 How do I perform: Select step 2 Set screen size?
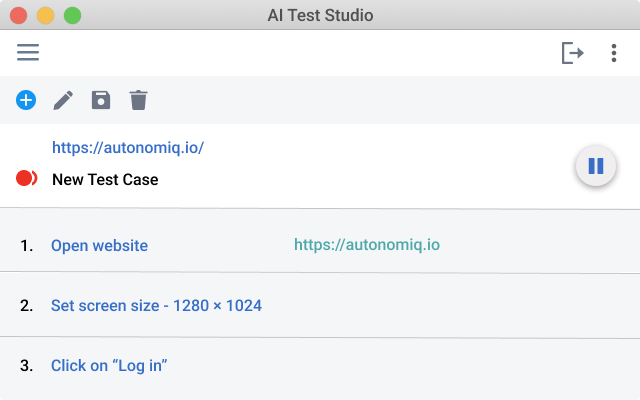pos(156,305)
